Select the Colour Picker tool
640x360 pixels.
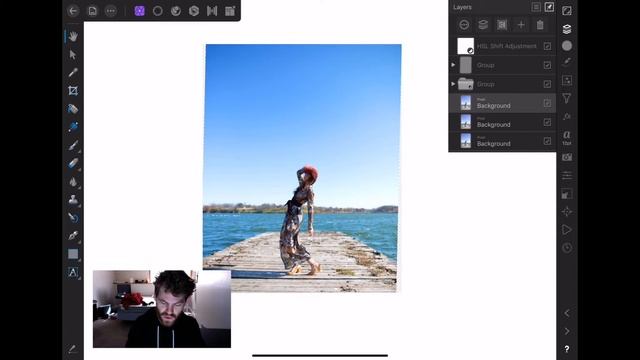73,73
